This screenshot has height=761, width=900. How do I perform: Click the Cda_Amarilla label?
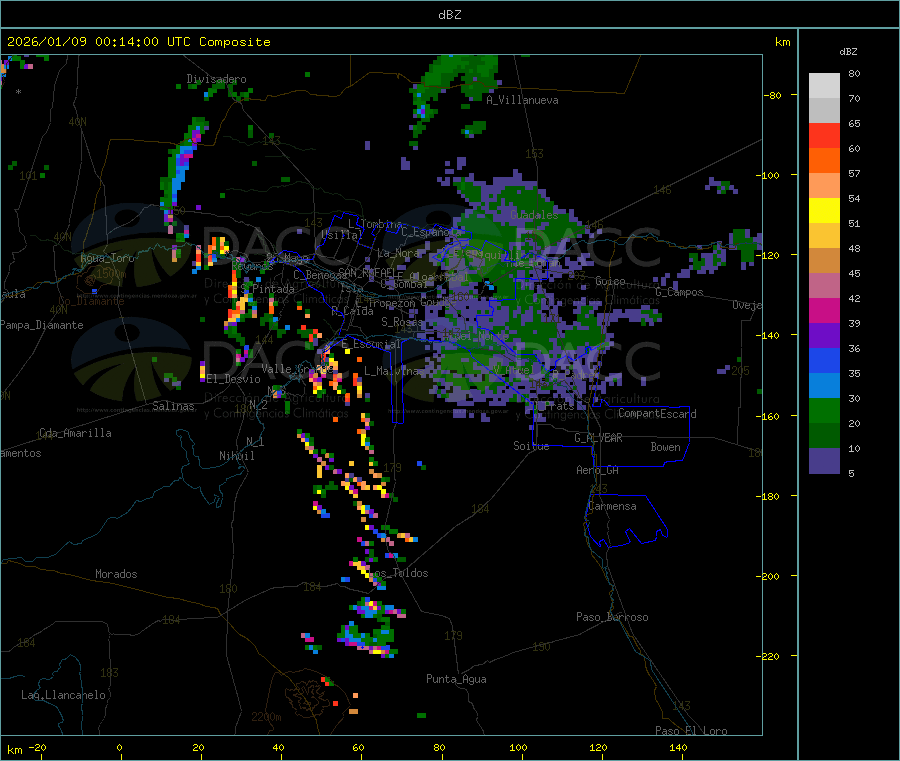pyautogui.click(x=75, y=433)
